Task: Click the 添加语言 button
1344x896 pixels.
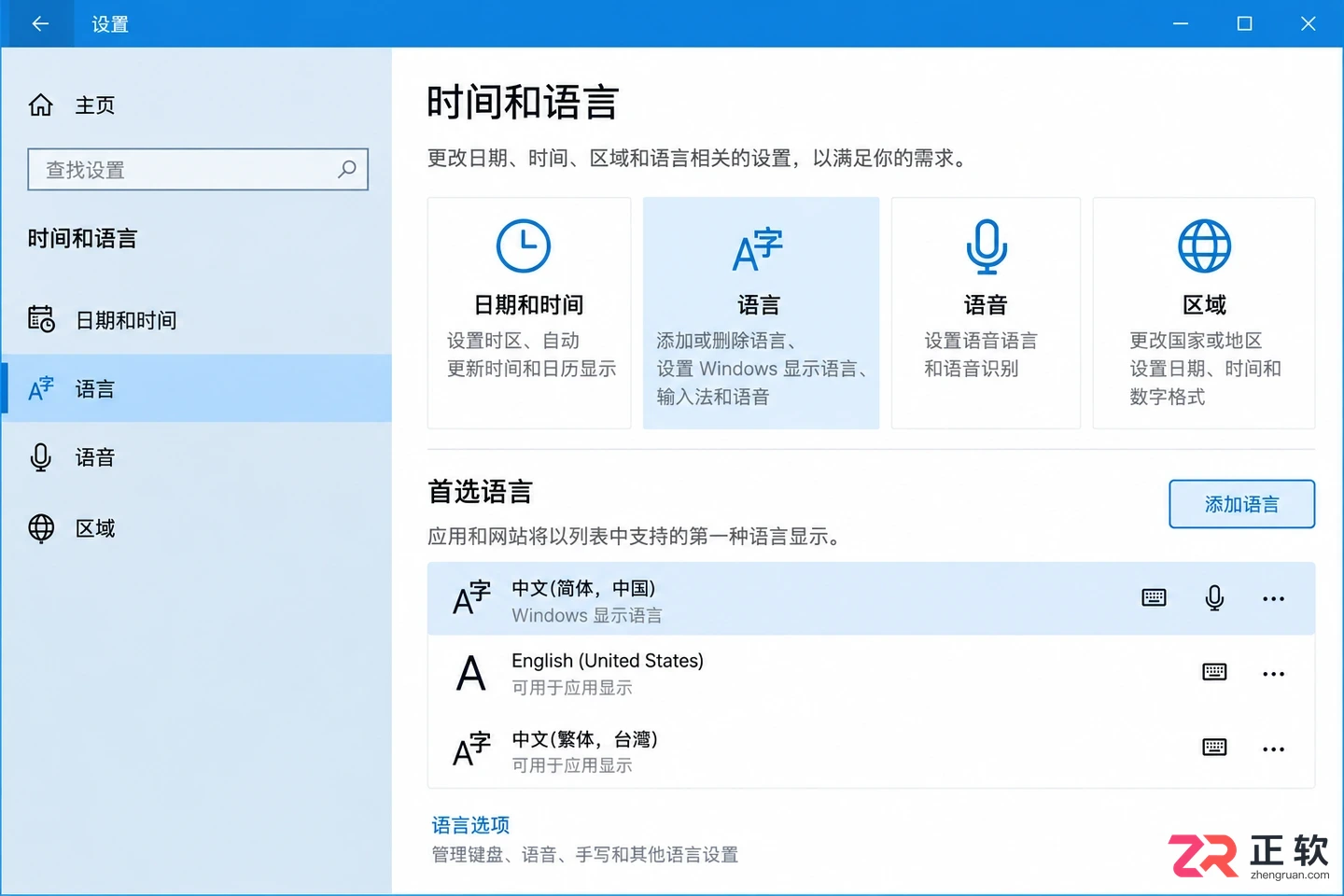Action: coord(1241,504)
